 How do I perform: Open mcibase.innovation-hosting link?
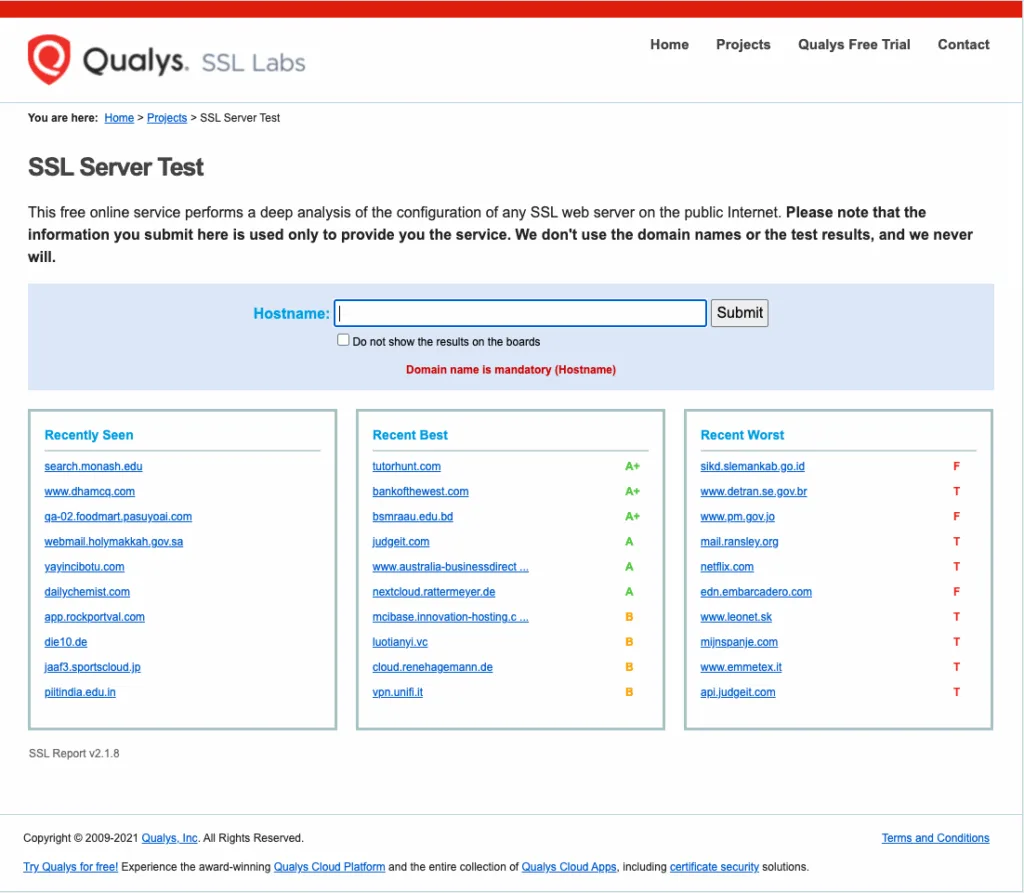(450, 617)
